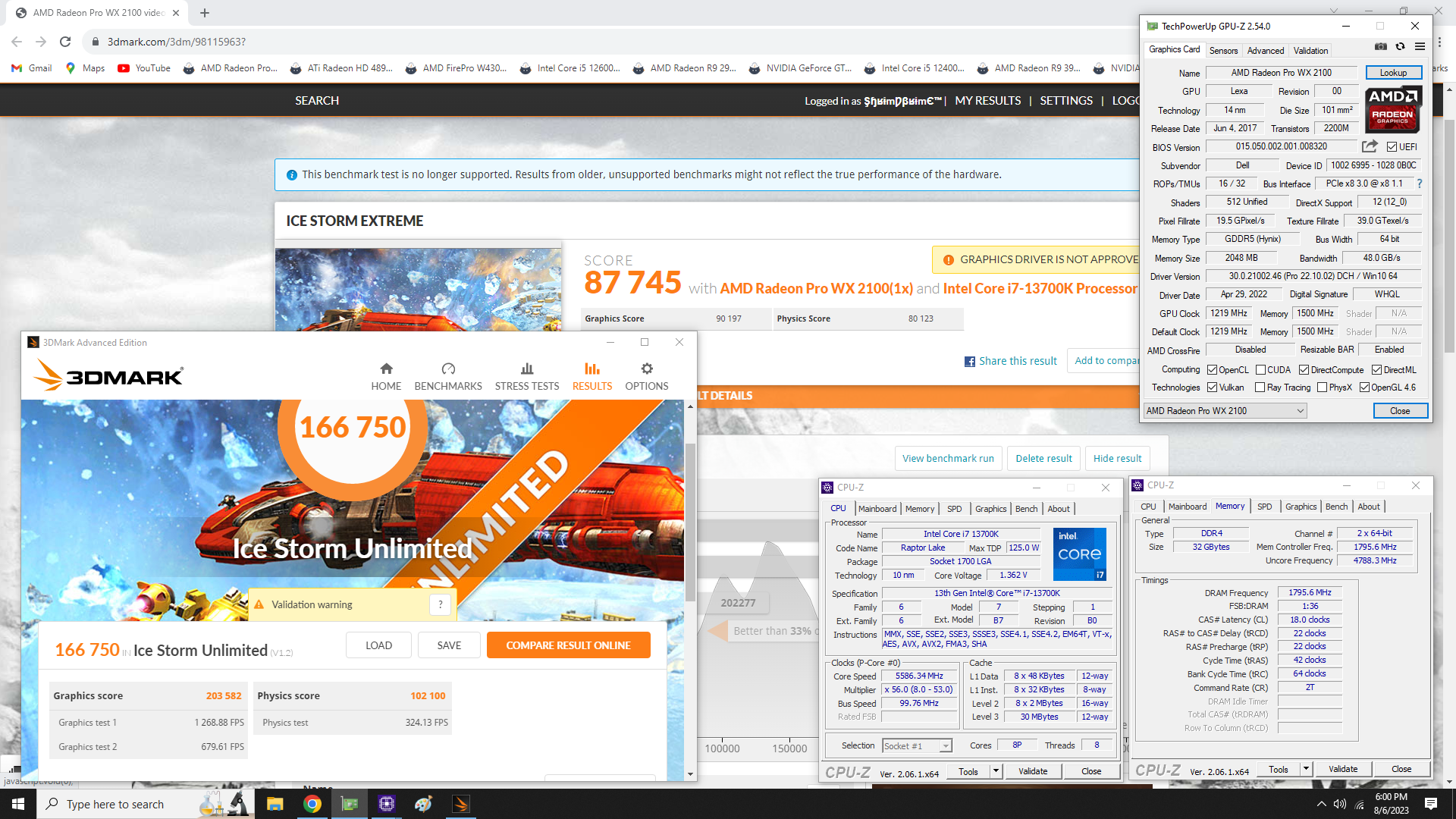This screenshot has width=1456, height=819.
Task: Click GPU-Z icon in the taskbar
Action: click(350, 804)
